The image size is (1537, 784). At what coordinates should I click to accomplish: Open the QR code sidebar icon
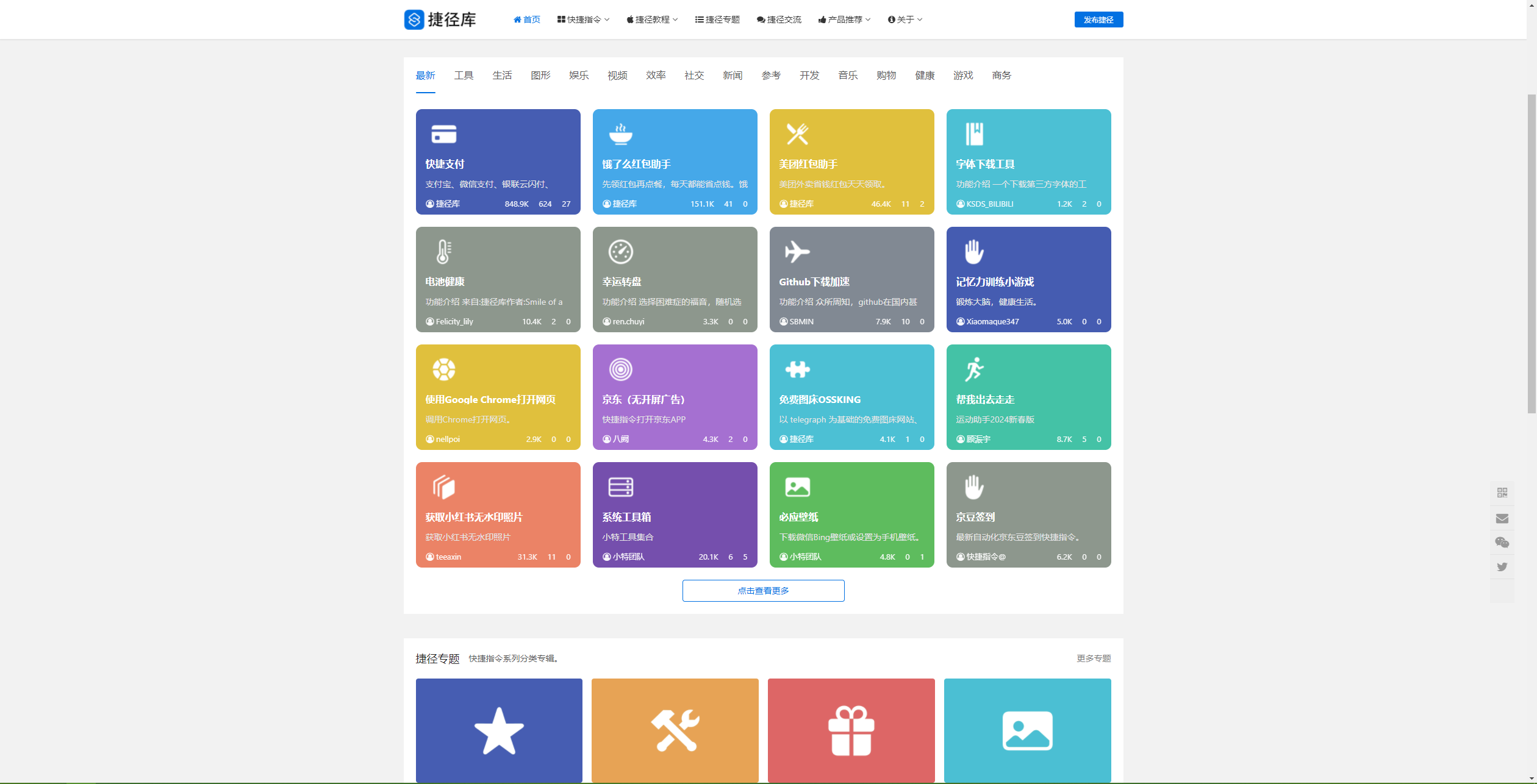(x=1502, y=493)
